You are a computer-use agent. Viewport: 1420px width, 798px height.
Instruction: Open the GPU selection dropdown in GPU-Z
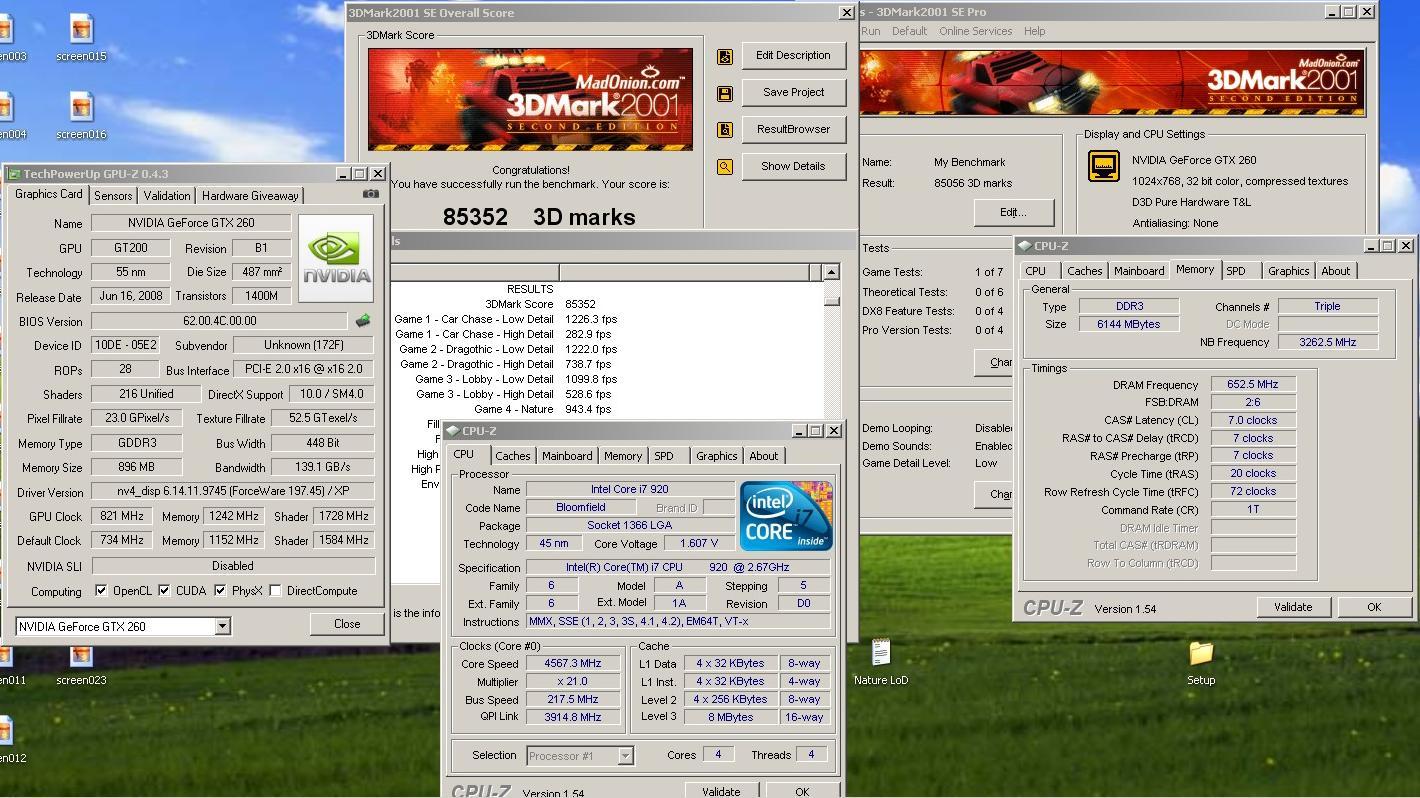point(223,627)
